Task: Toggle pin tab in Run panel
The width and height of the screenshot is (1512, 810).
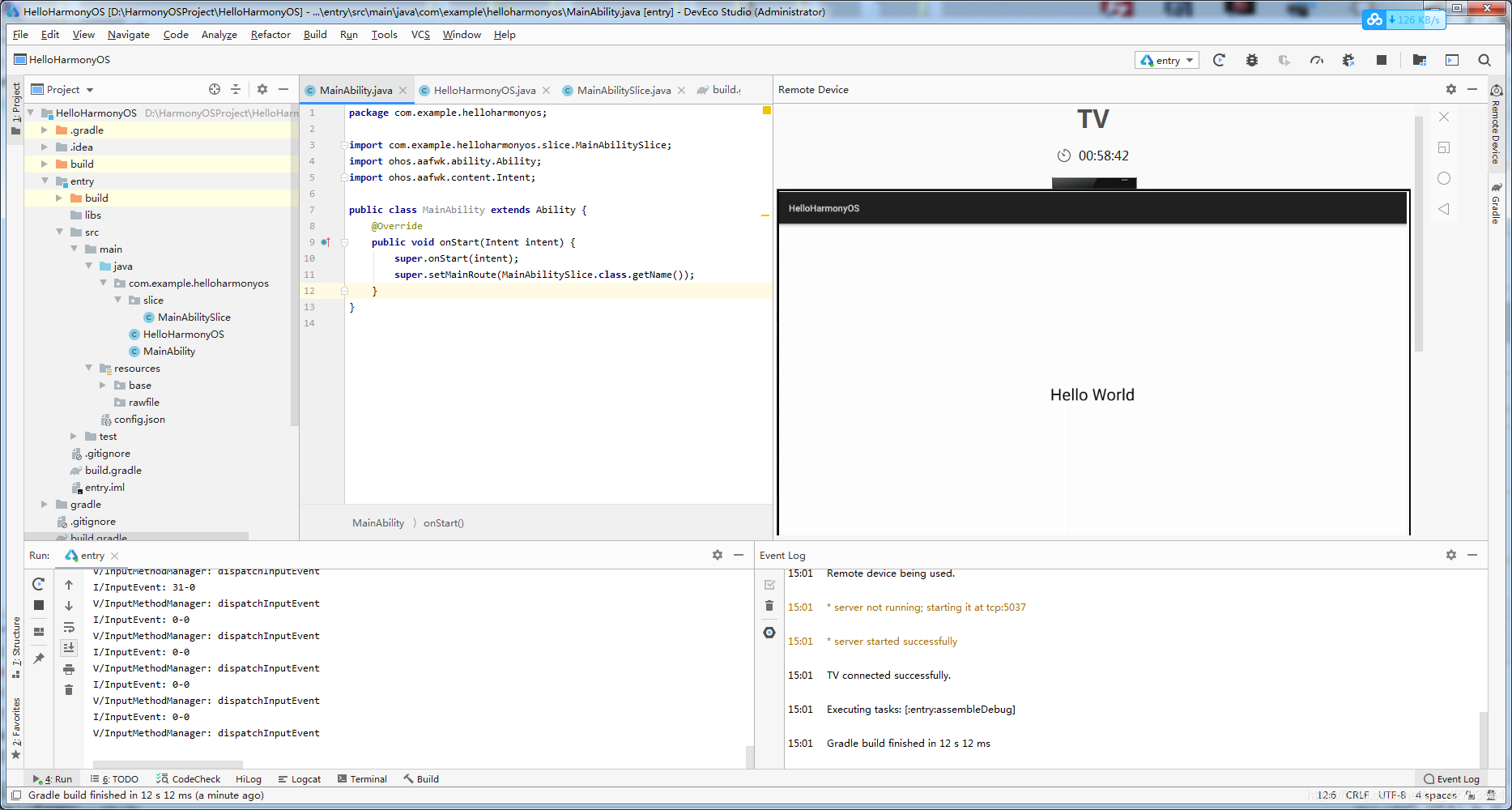Action: 38,659
